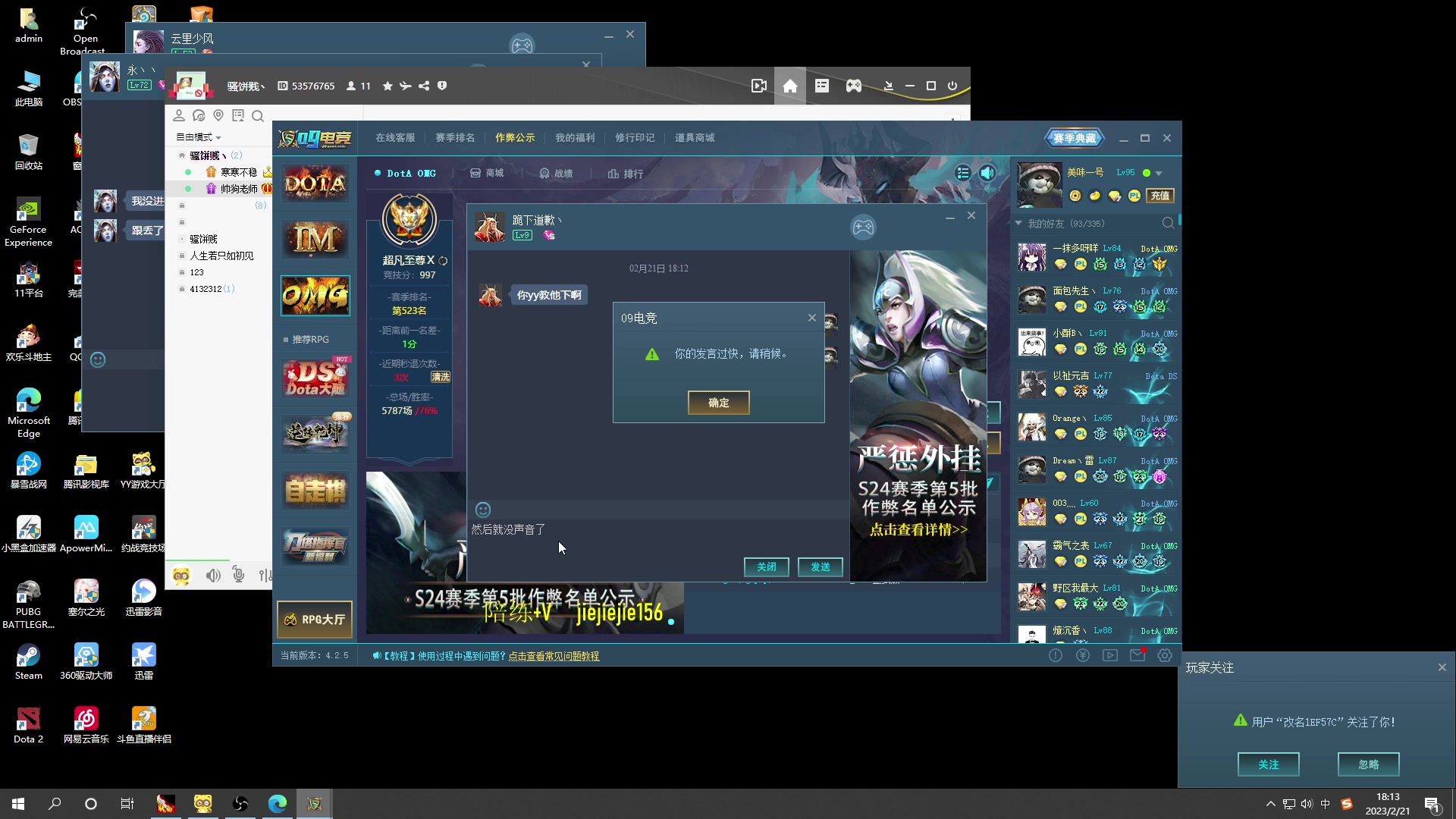Screen dimensions: 1456x819
Task: Switch to the 赛季排名 tab
Action: pyautogui.click(x=455, y=137)
